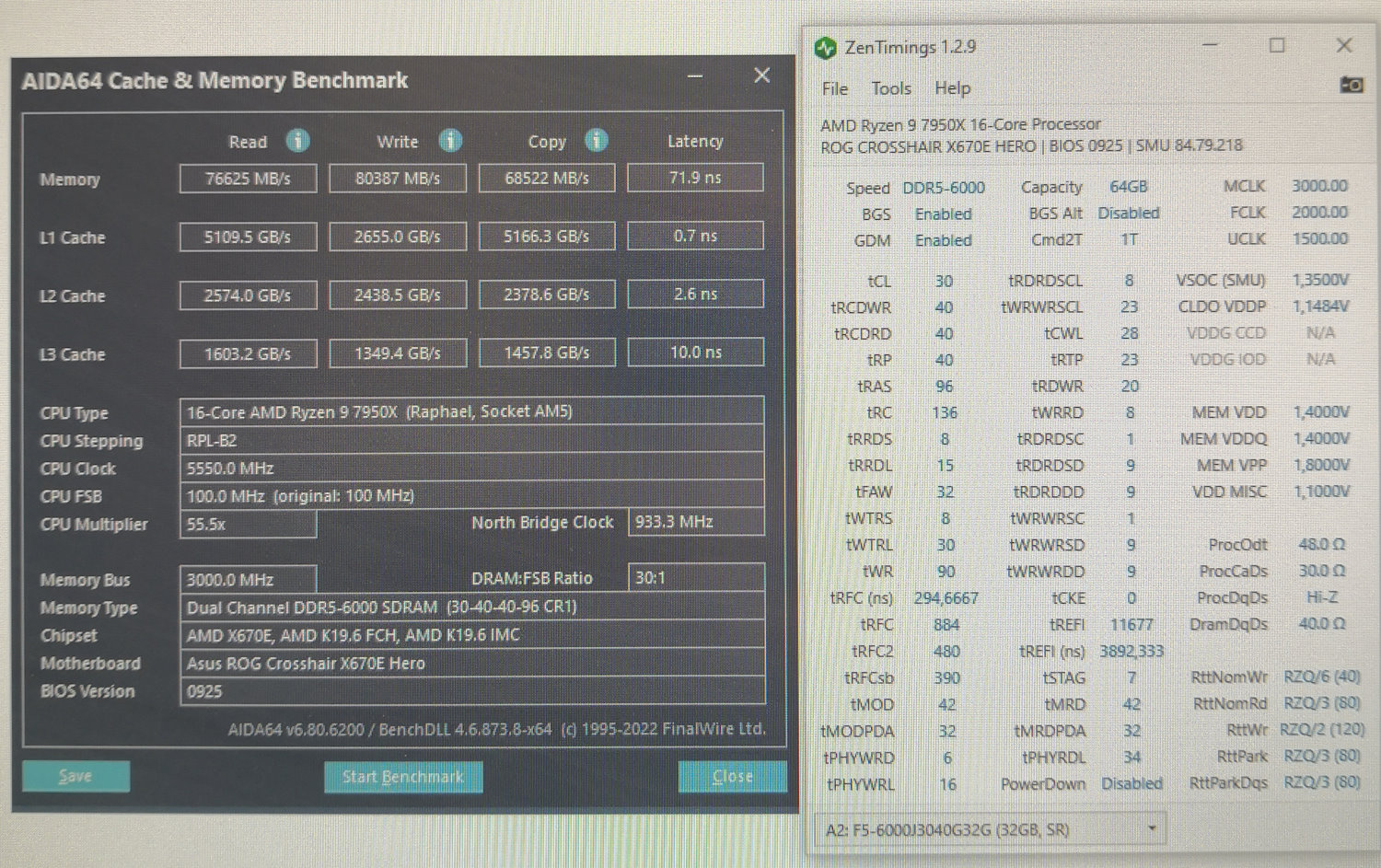Click the Read info icon in AIDA64
This screenshot has height=868, width=1381.
tap(297, 141)
